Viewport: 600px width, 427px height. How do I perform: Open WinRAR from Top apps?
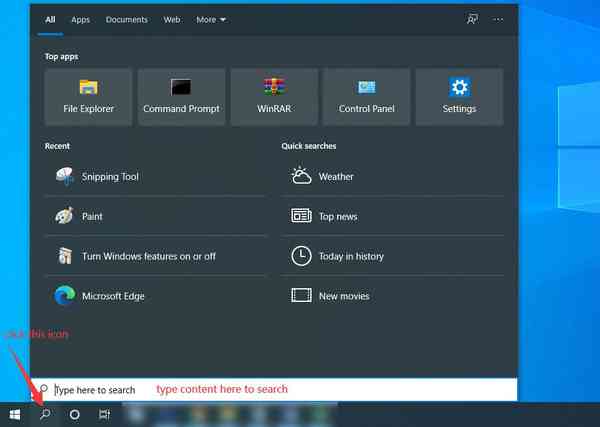click(x=274, y=97)
